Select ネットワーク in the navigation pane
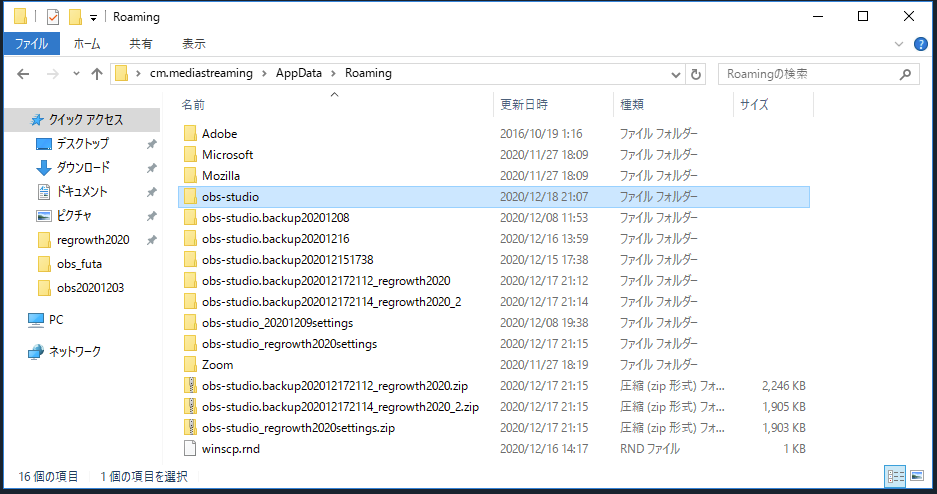 (x=74, y=351)
